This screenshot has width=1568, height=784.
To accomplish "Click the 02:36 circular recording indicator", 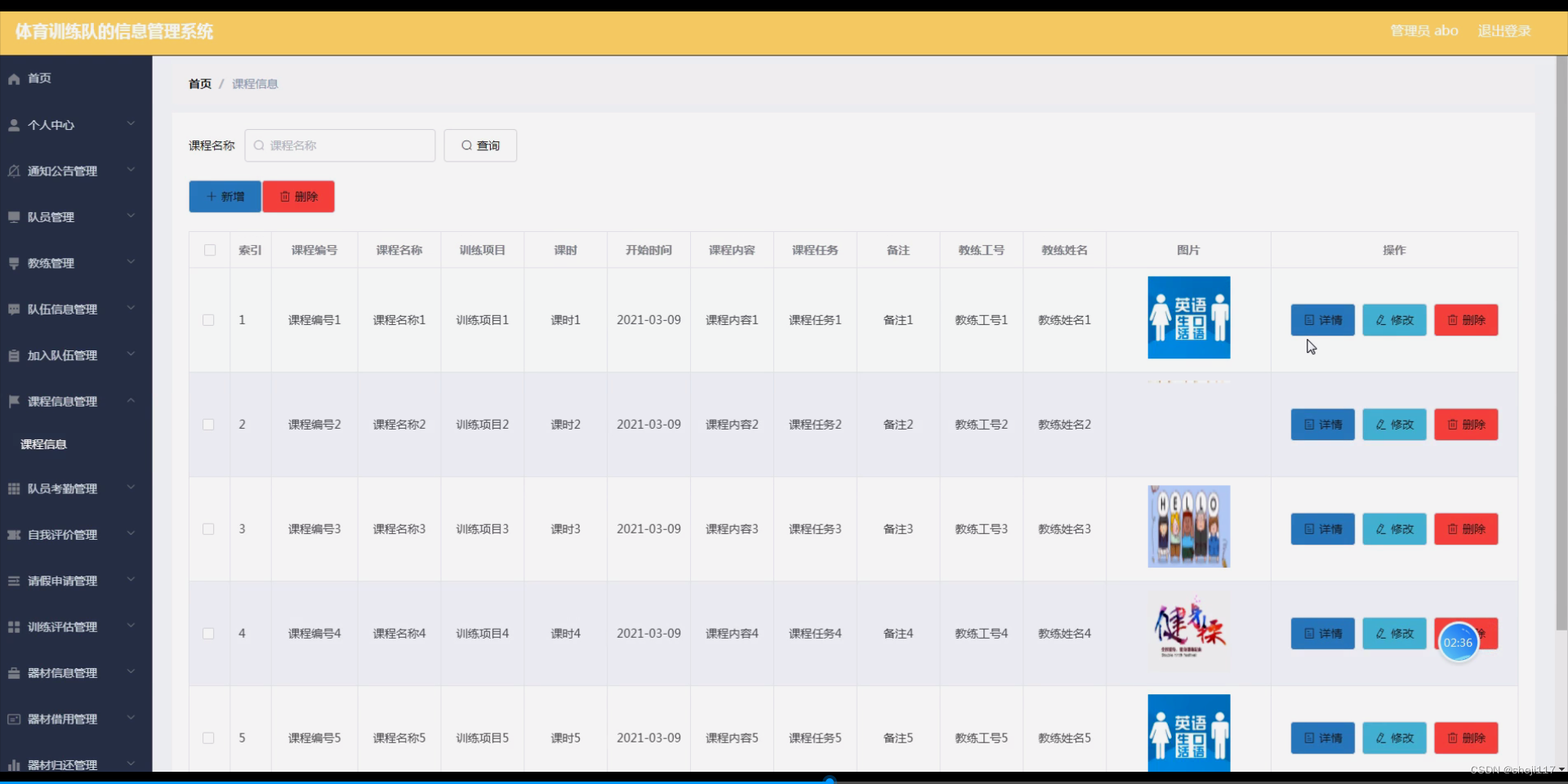I will pyautogui.click(x=1458, y=643).
